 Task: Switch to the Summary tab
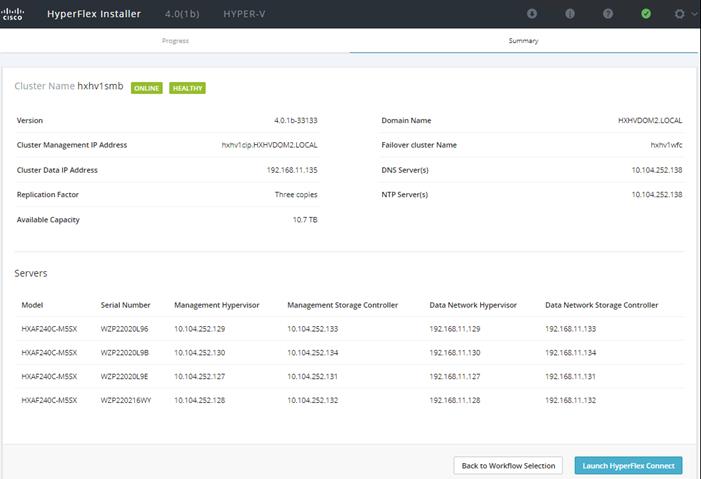click(523, 41)
